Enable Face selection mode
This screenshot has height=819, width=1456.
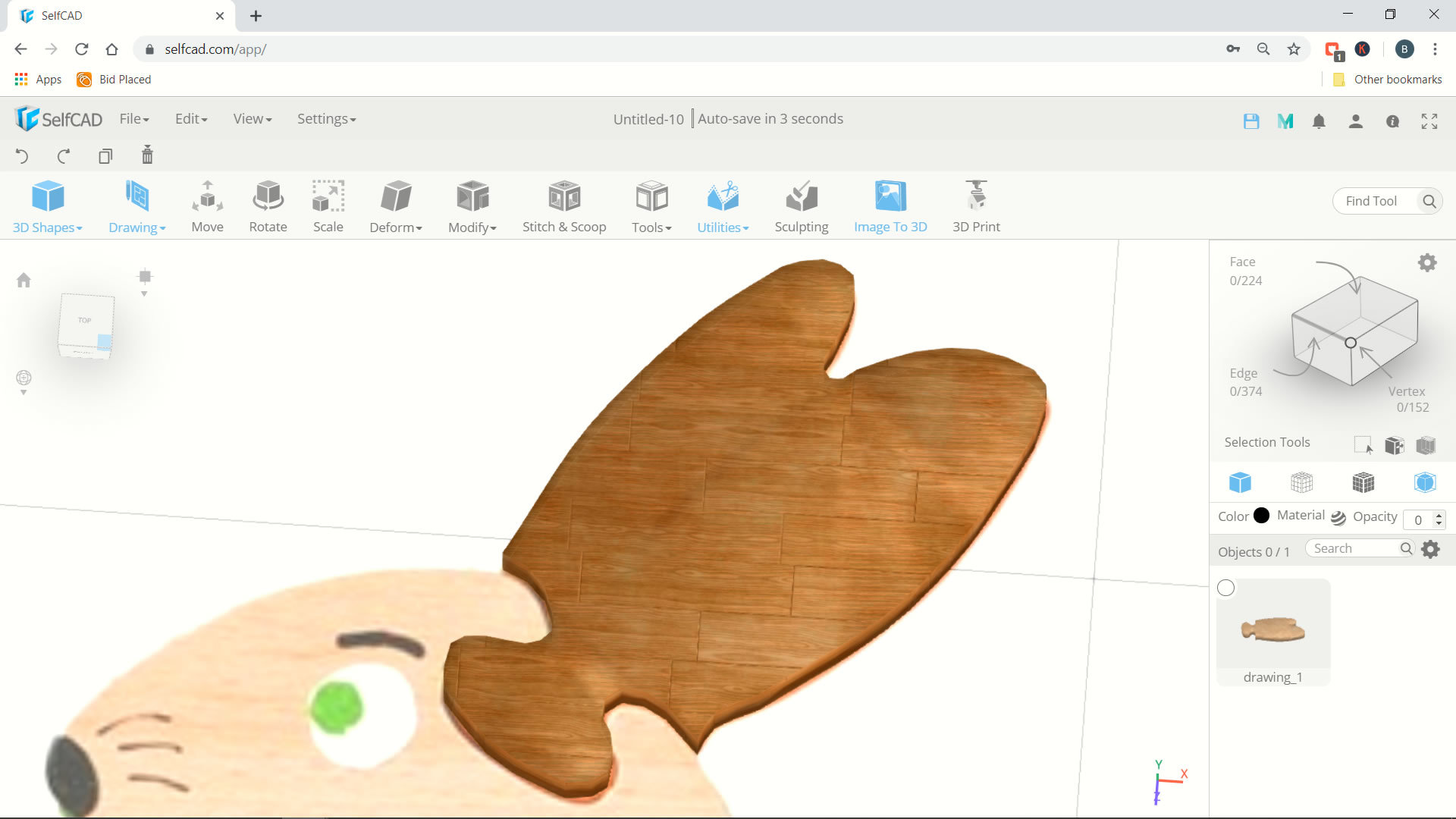1245,271
